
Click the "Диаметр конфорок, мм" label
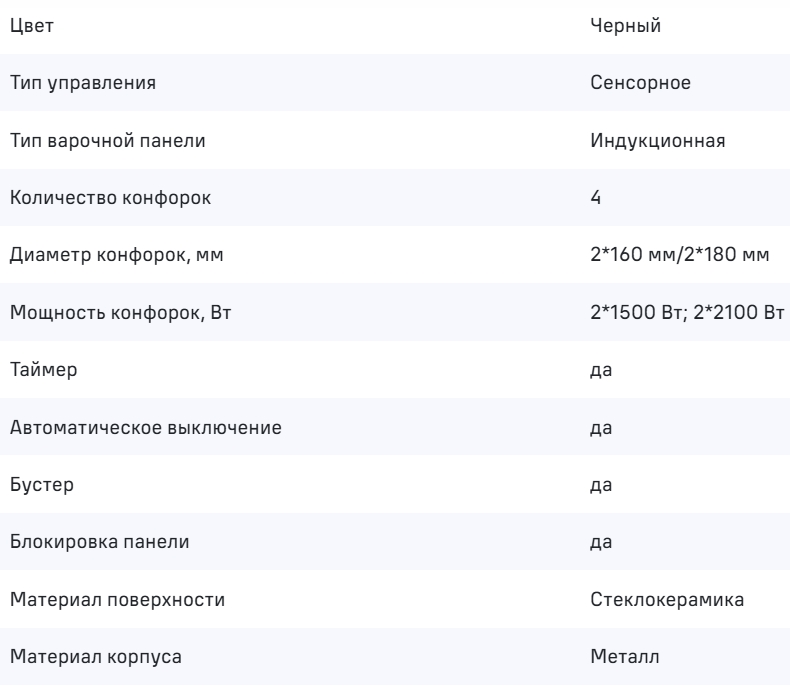click(116, 256)
